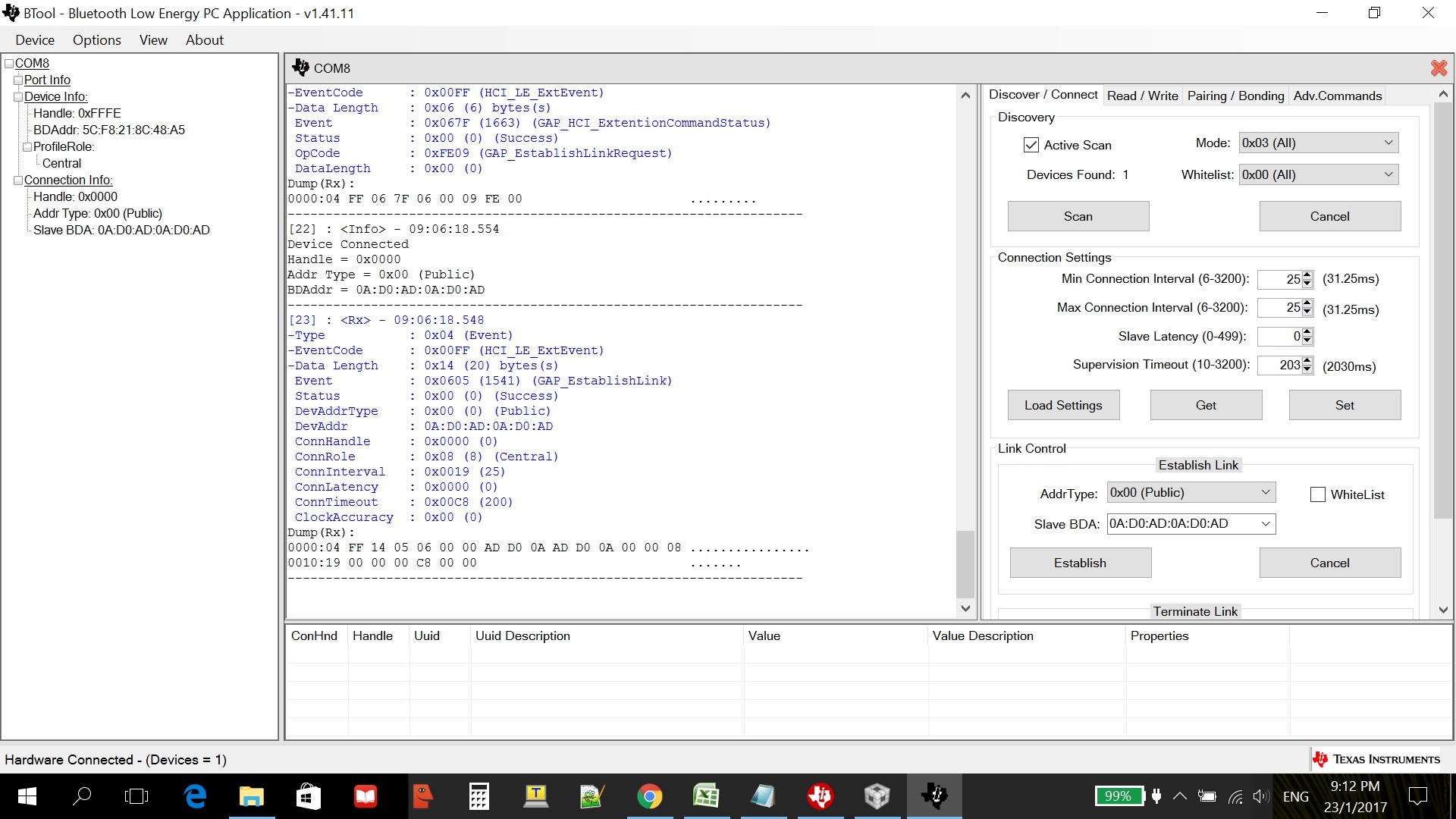The image size is (1456, 819).
Task: Uncheck the Active Scan checkbox
Action: point(1031,145)
